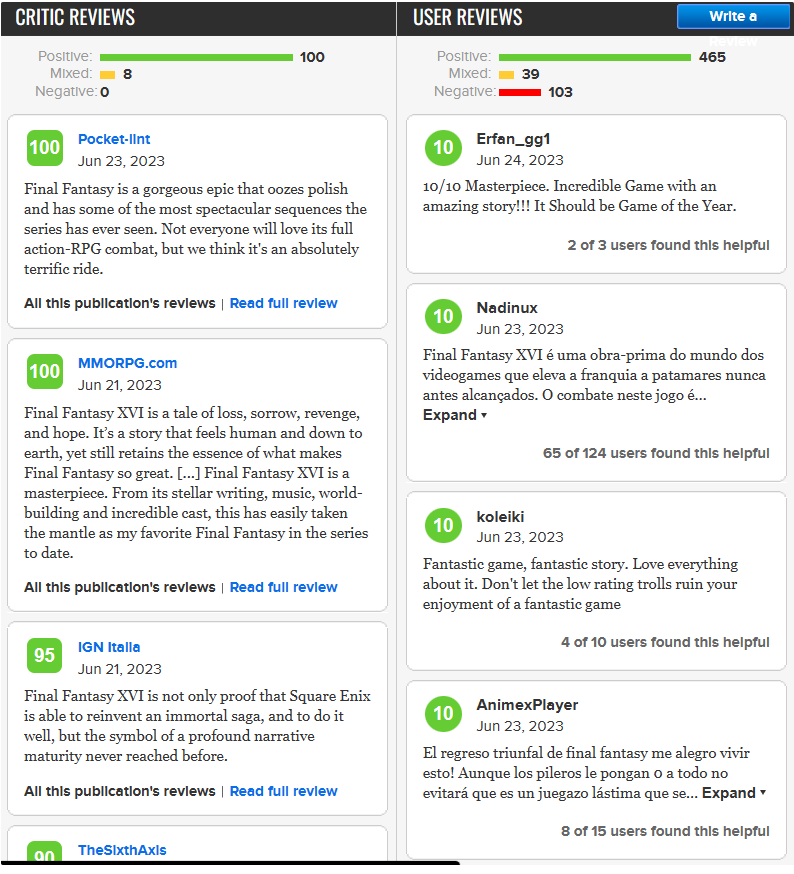The height and width of the screenshot is (874, 794).
Task: Open IGN Italia's Read full review link
Action: click(x=284, y=791)
